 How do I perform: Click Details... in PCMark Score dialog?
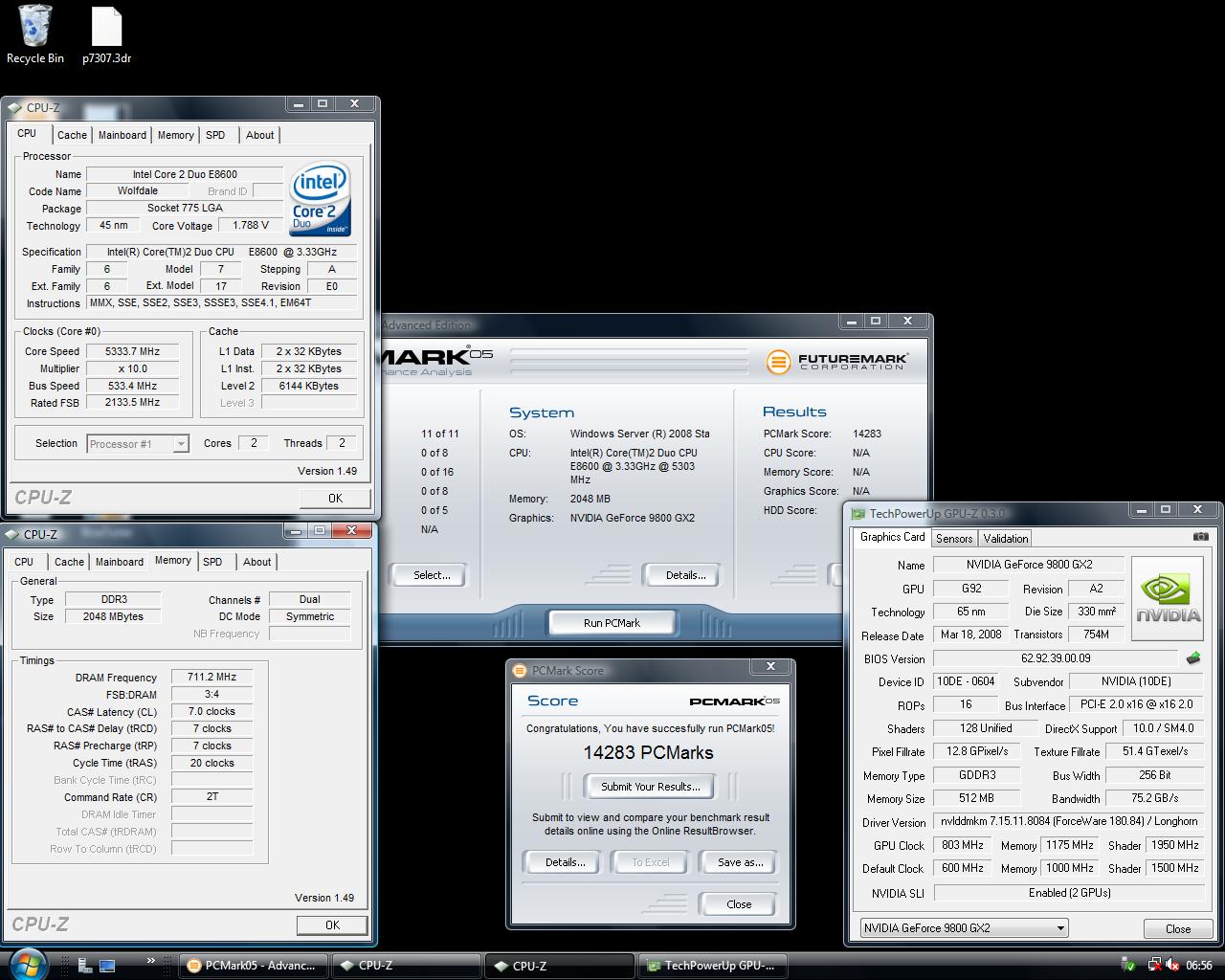(x=565, y=862)
